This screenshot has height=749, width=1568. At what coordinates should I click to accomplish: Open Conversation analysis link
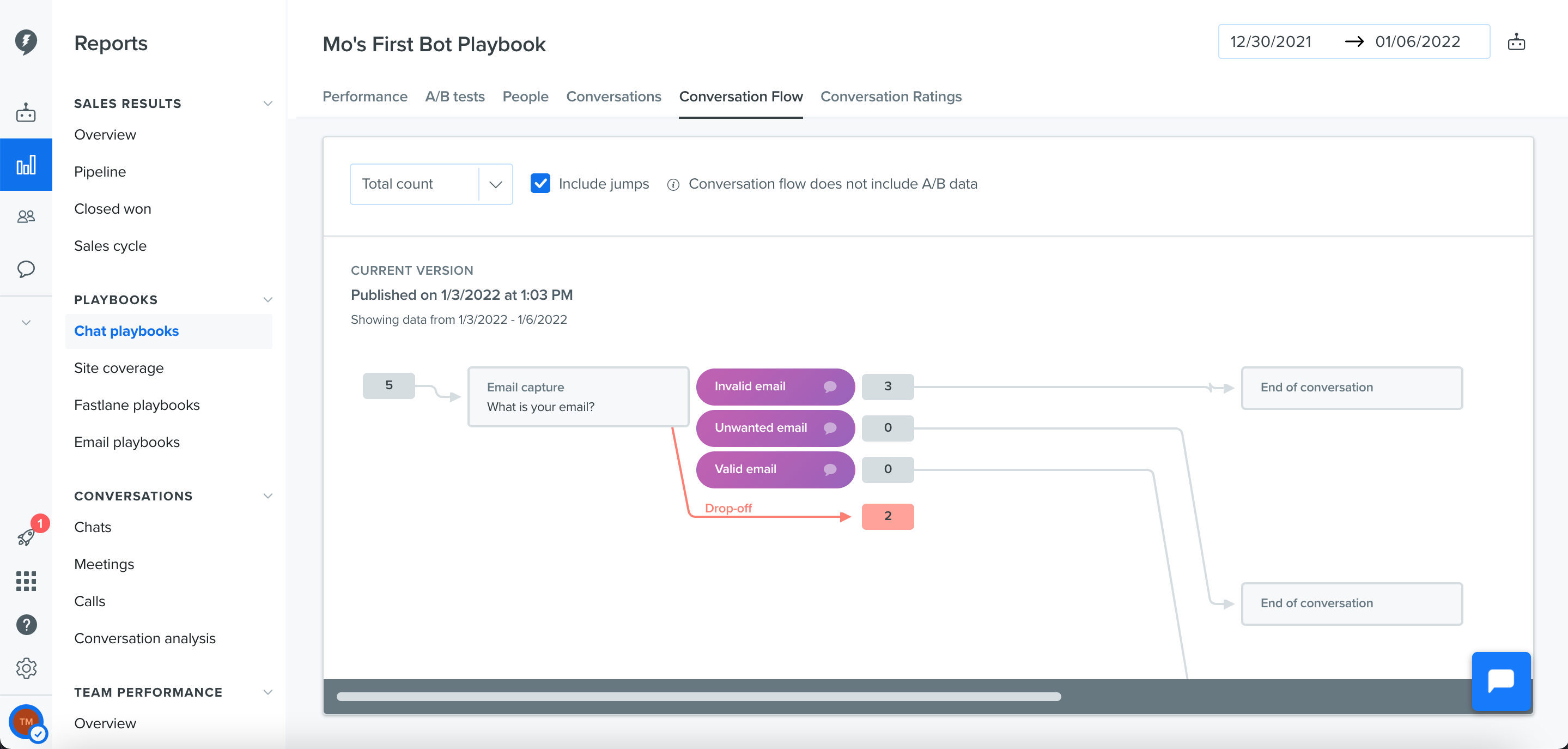tap(145, 638)
